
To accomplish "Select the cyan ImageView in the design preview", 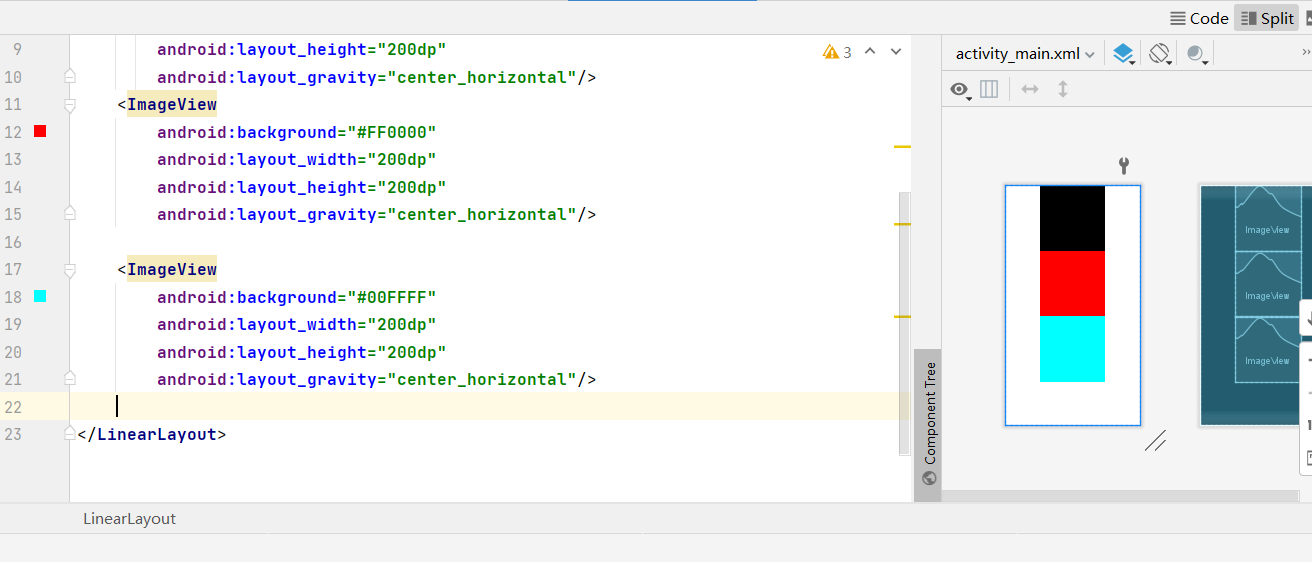I will click(1072, 349).
